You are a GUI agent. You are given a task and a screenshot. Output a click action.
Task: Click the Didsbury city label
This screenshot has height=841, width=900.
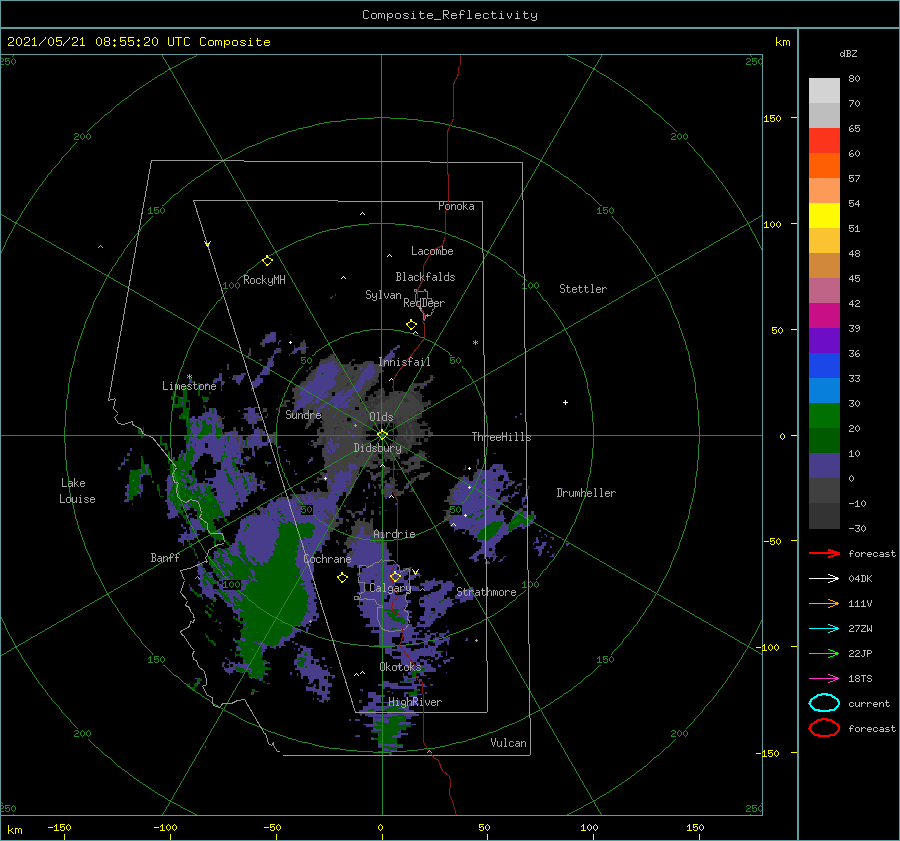click(378, 448)
